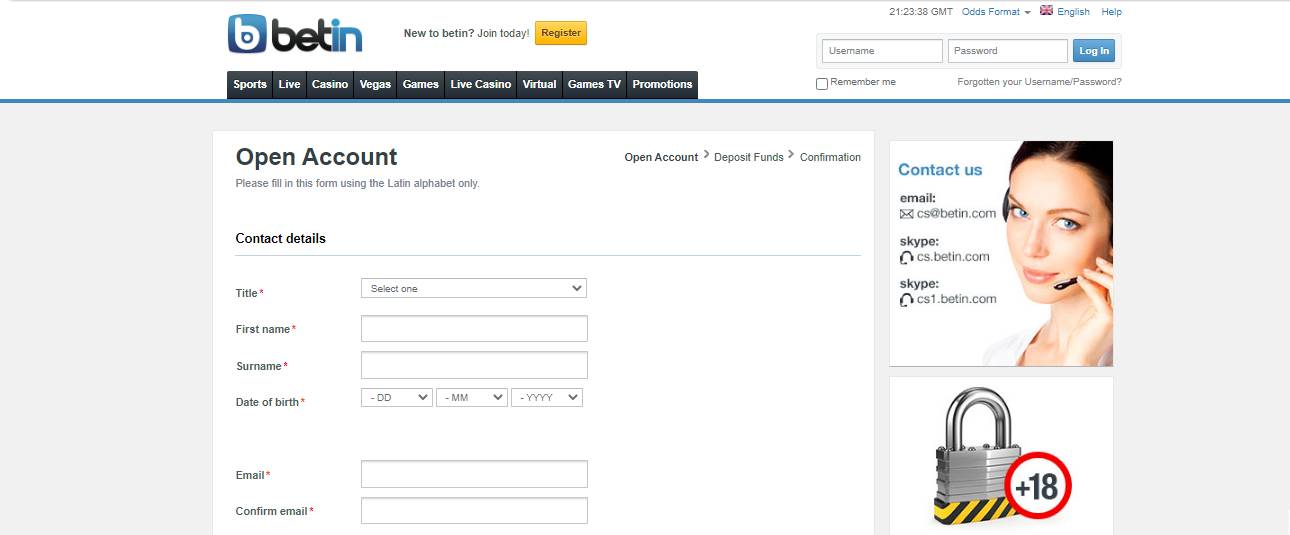Click the second skype headset icon

pyautogui.click(x=906, y=299)
